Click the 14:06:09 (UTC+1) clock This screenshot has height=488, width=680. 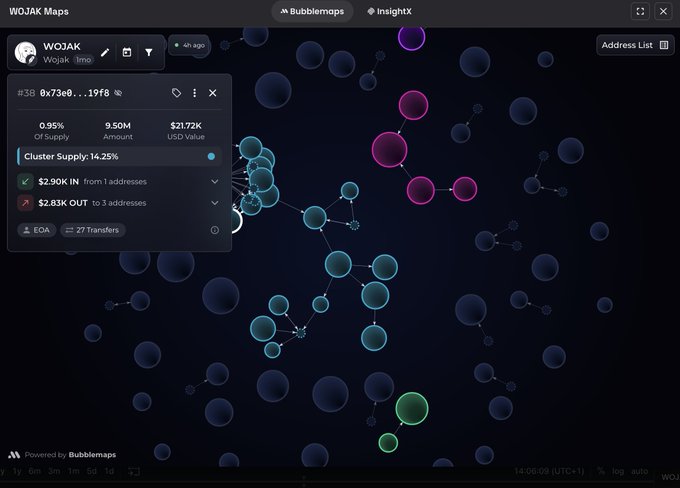[x=549, y=471]
